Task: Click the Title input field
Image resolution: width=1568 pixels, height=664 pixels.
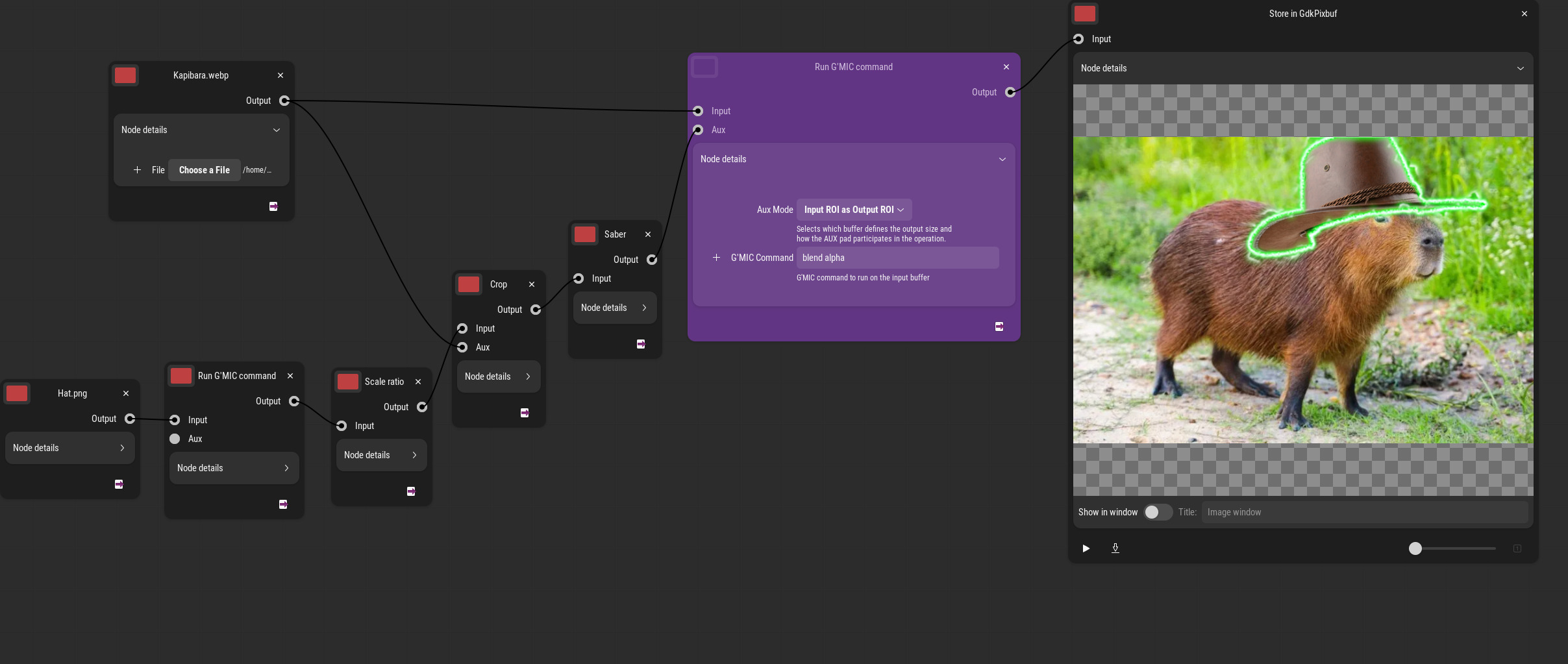Action: pos(1363,512)
